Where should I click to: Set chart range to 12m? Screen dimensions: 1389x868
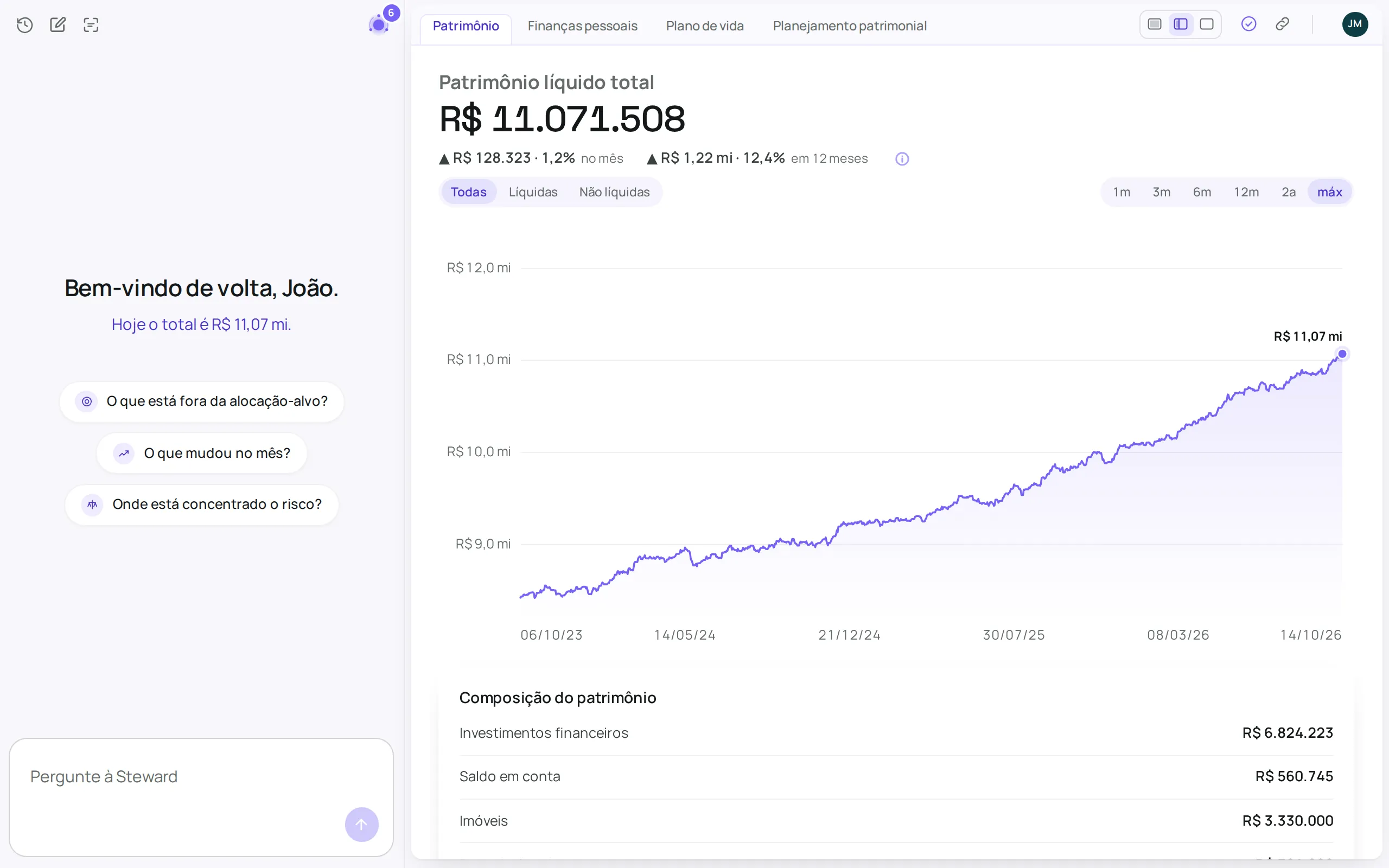[x=1246, y=192]
